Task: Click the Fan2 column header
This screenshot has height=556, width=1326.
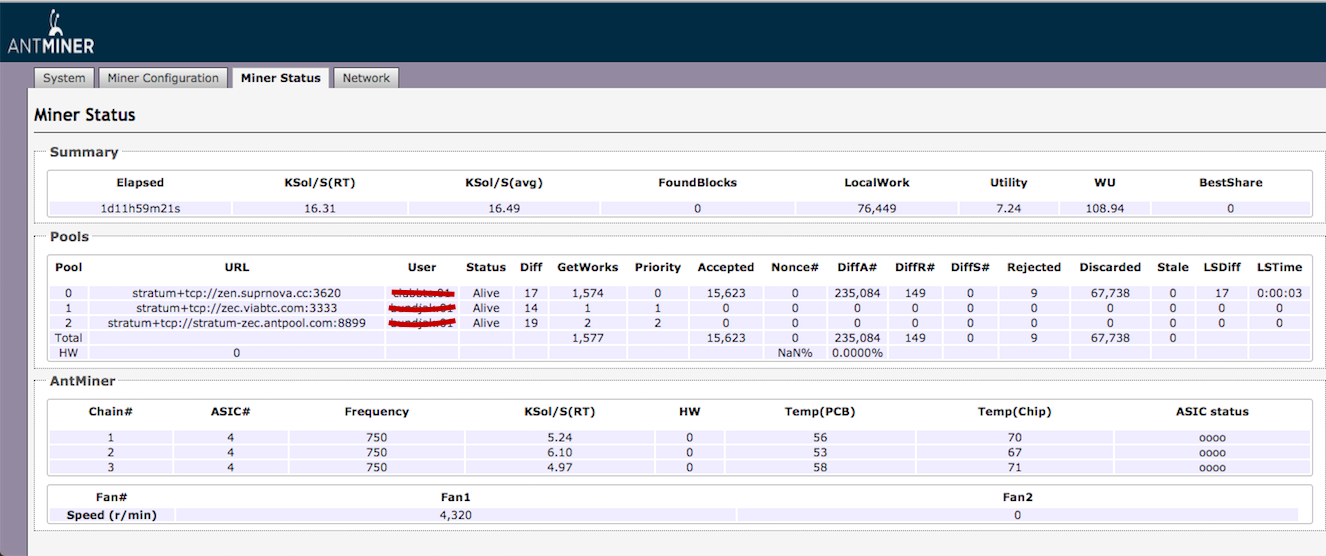Action: 1017,496
